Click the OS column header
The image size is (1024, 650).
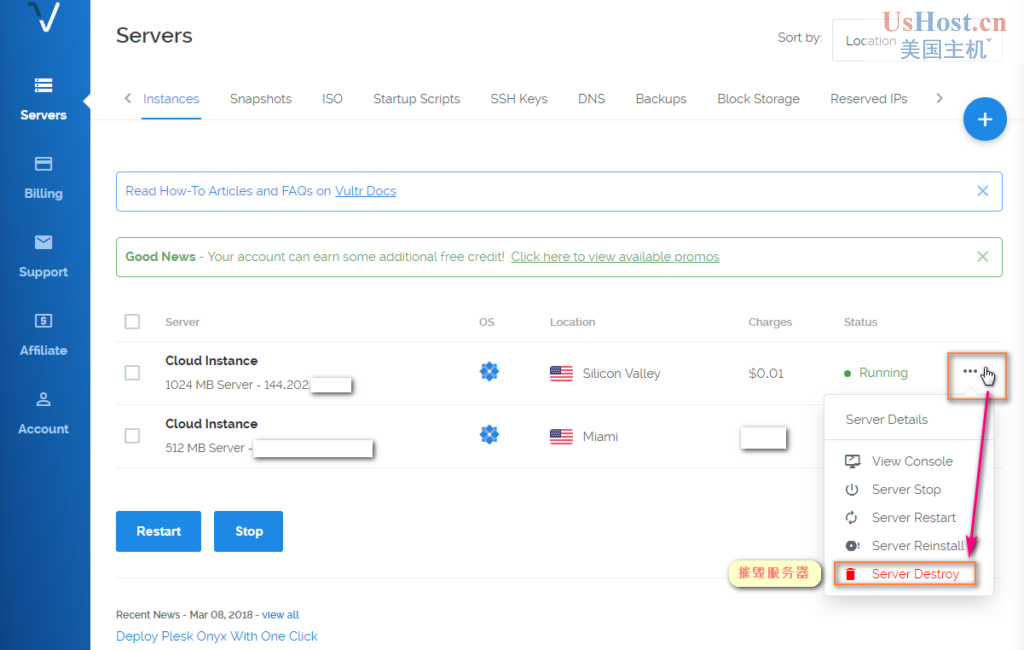pyautogui.click(x=487, y=322)
